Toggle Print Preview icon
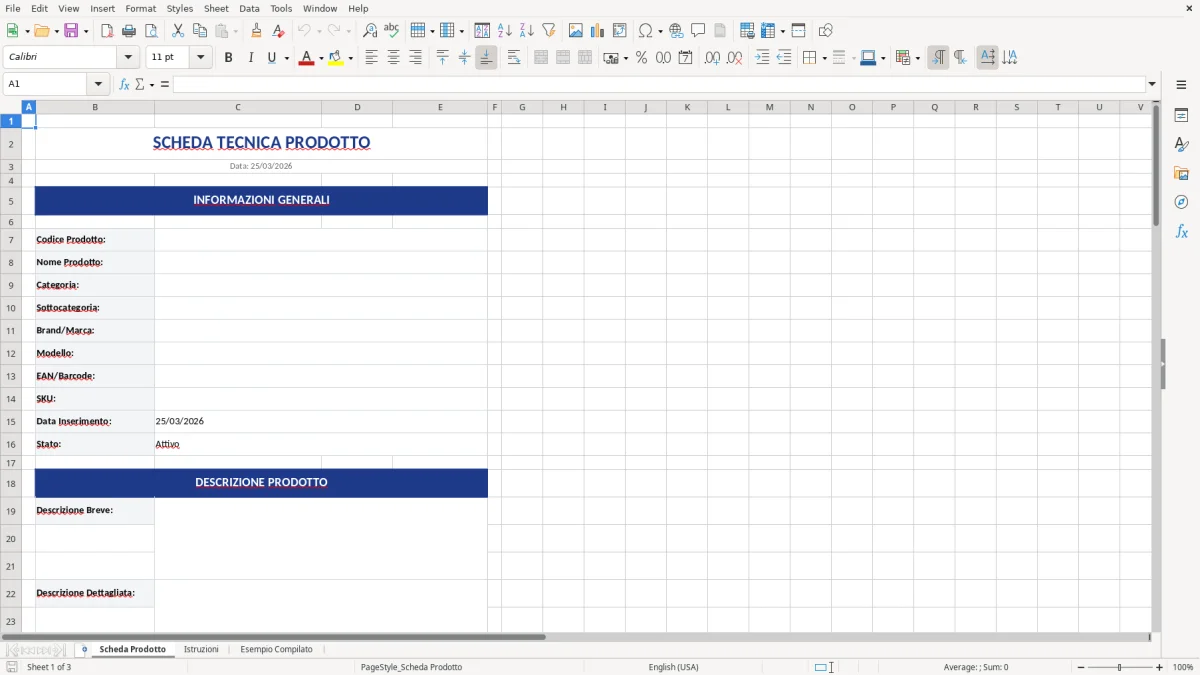 tap(151, 30)
